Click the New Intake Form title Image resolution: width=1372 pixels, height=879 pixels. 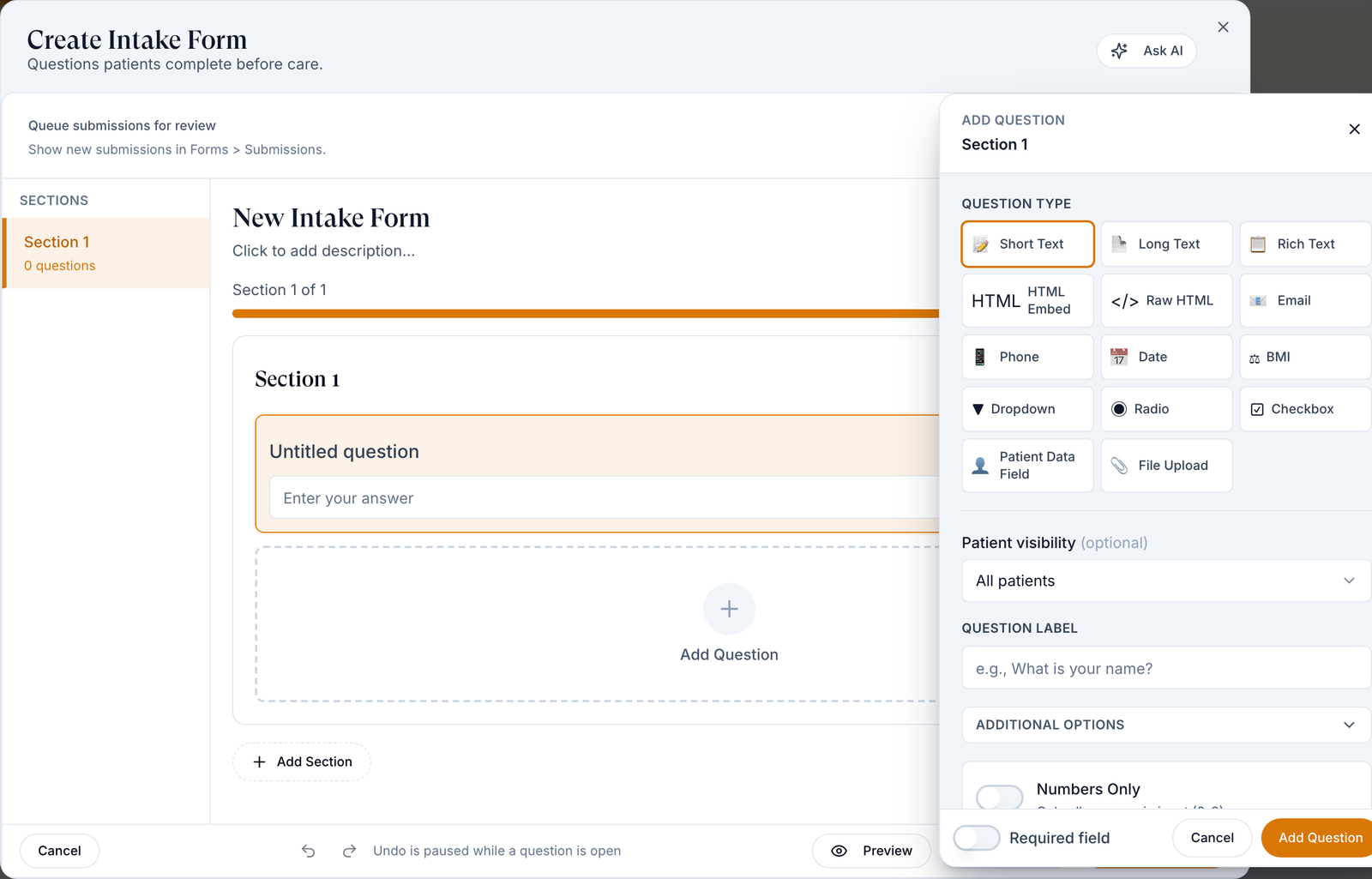coord(331,218)
